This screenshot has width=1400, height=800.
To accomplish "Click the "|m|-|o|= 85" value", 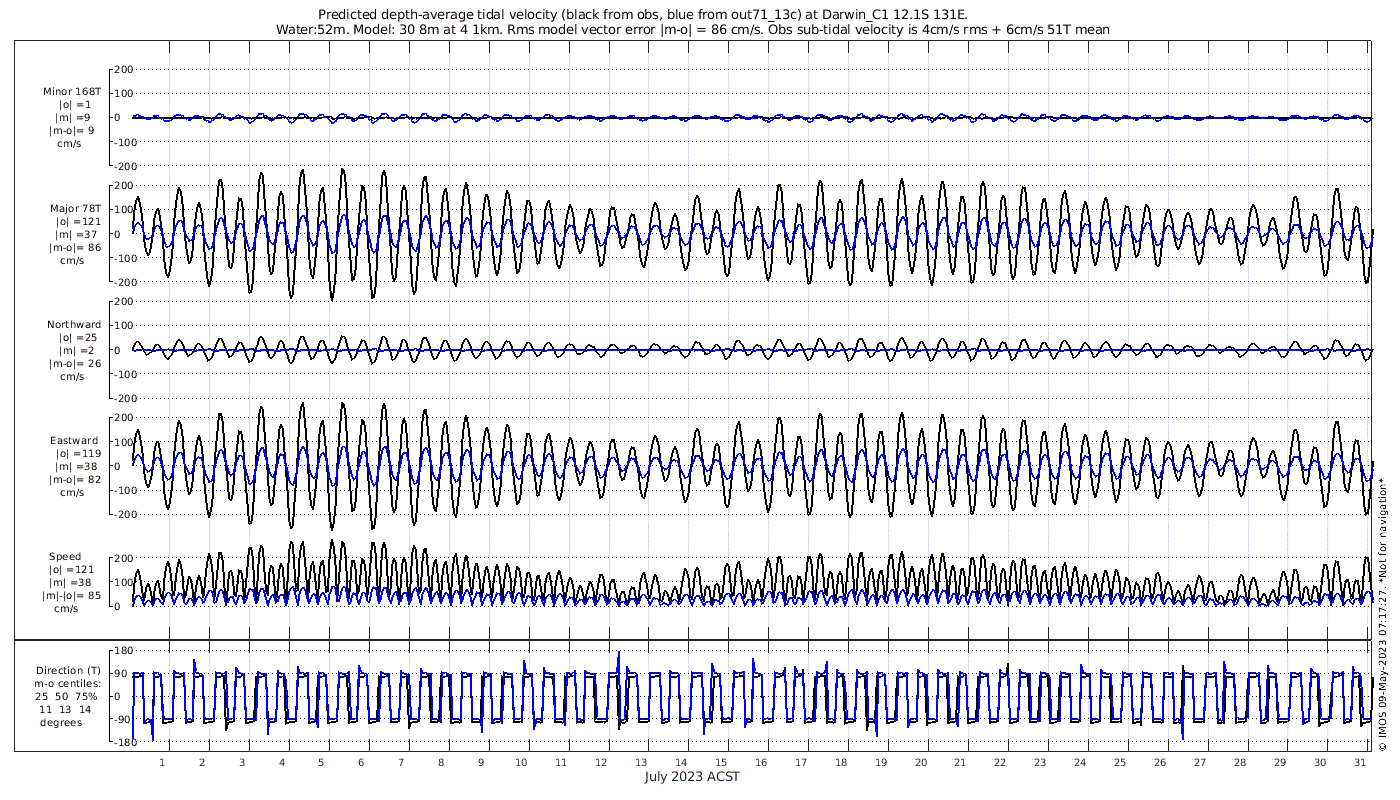I will click(72, 596).
